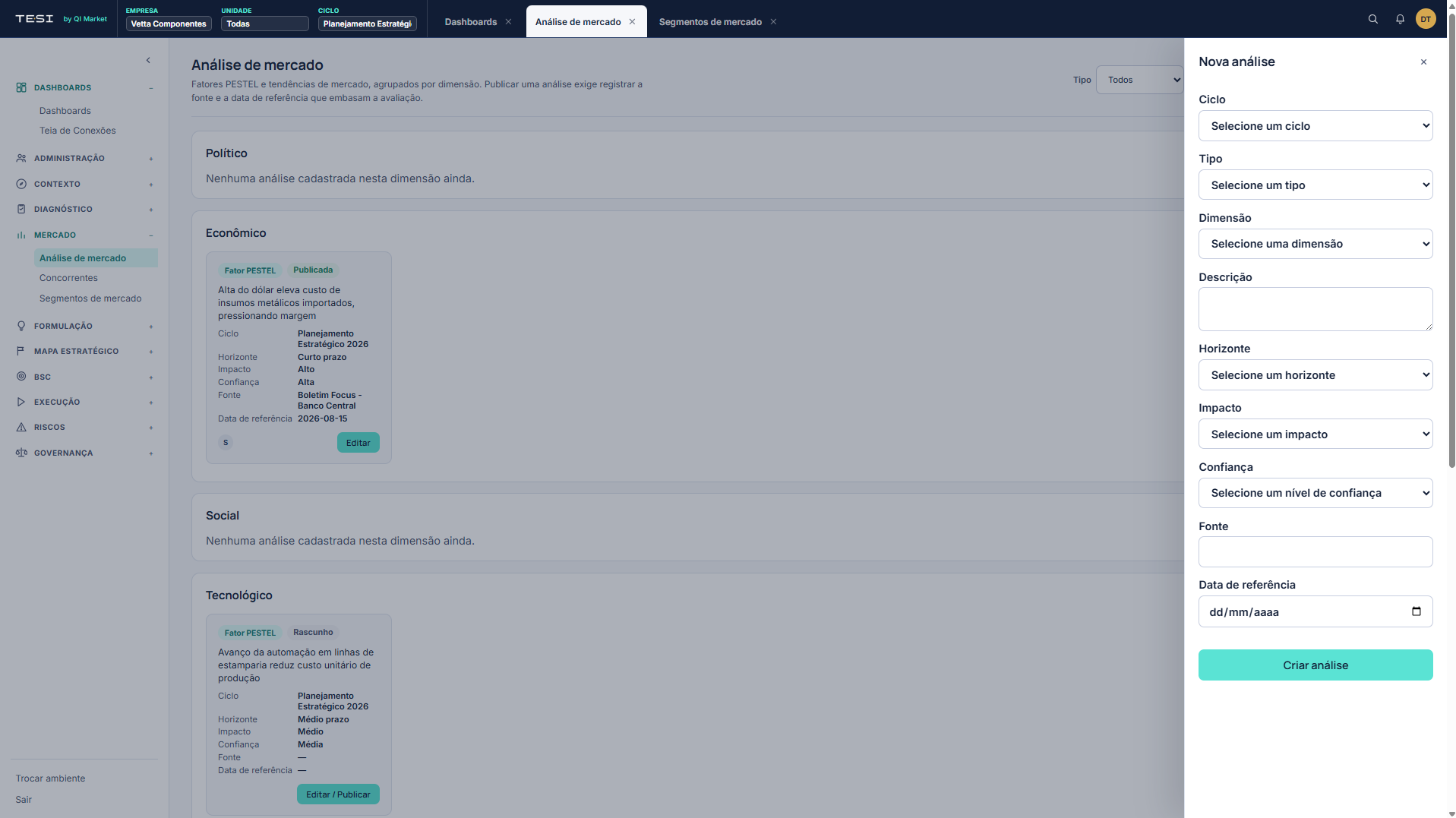Viewport: 1456px width, 818px height.
Task: Close the Segmentos de mercado tab
Action: coord(773,22)
